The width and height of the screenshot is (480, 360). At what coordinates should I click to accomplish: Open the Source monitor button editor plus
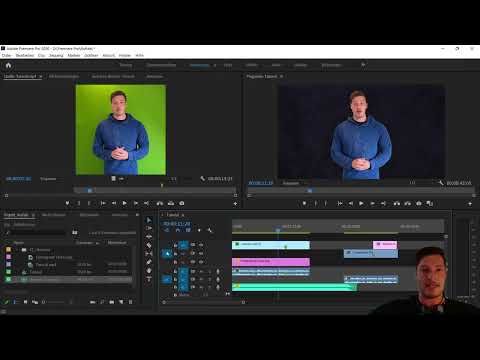coord(235,203)
